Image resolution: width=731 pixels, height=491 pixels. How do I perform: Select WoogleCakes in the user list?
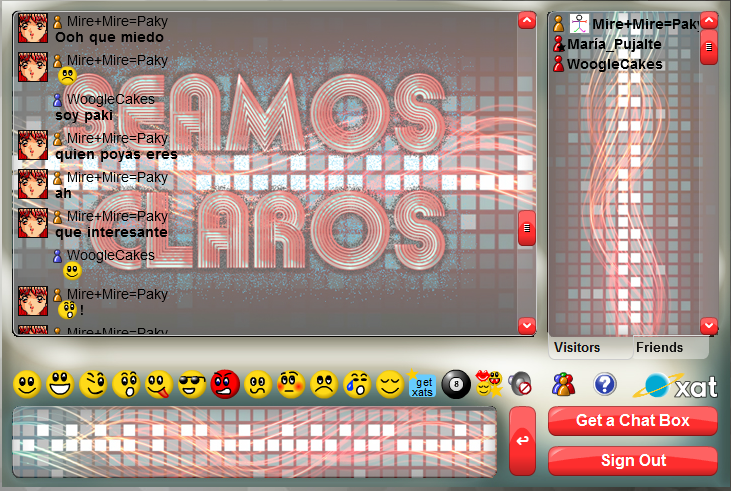point(614,64)
